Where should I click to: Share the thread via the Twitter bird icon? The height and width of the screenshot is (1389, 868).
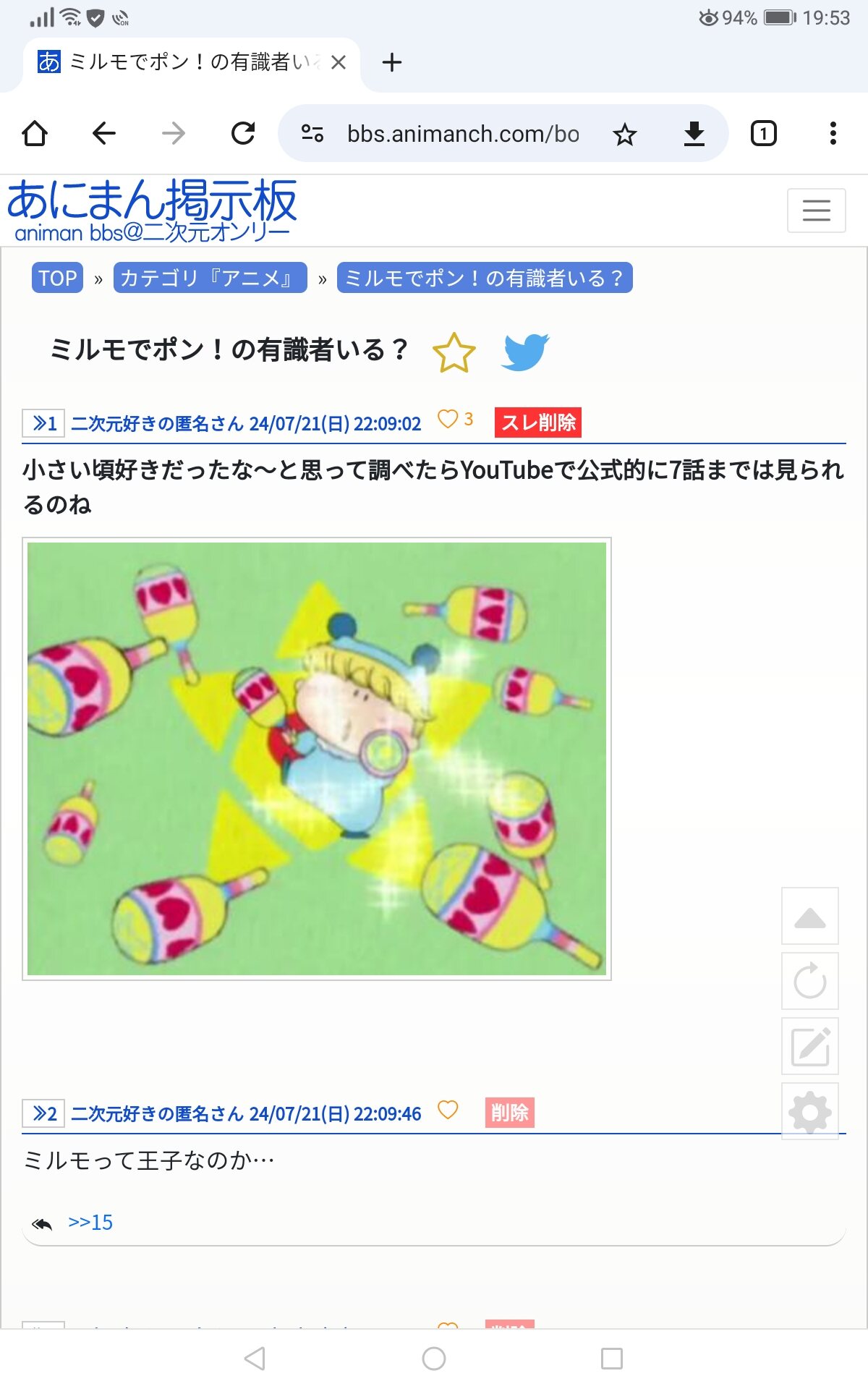click(x=525, y=352)
